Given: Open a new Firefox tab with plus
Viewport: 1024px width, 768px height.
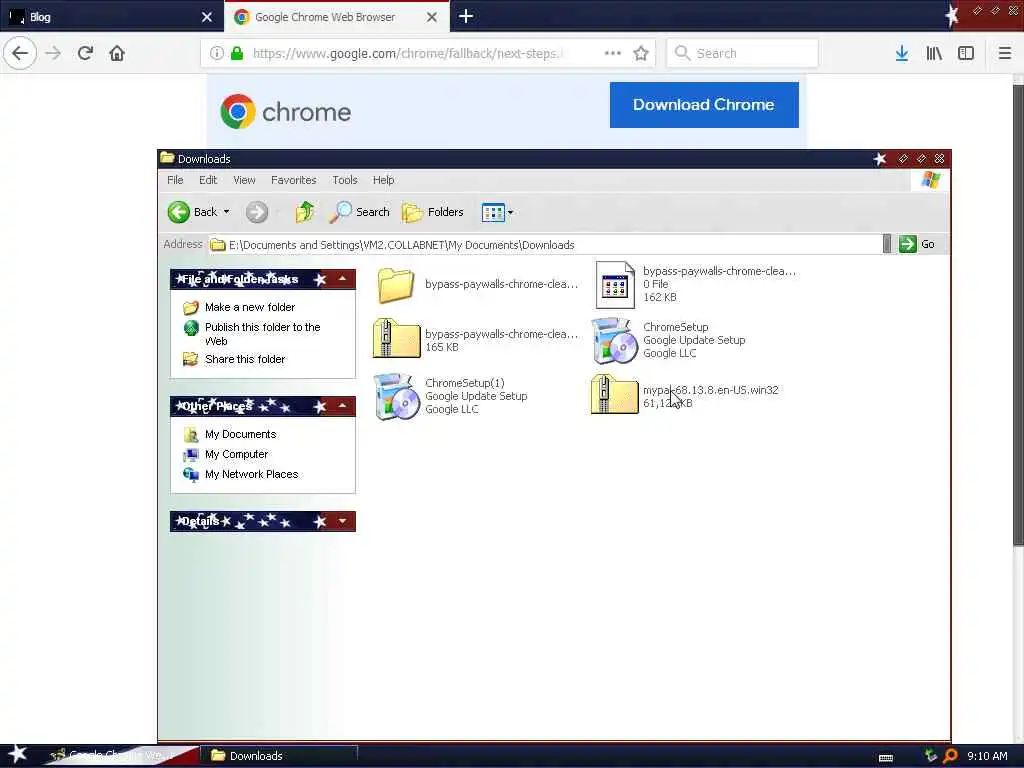Looking at the screenshot, I should [x=466, y=16].
